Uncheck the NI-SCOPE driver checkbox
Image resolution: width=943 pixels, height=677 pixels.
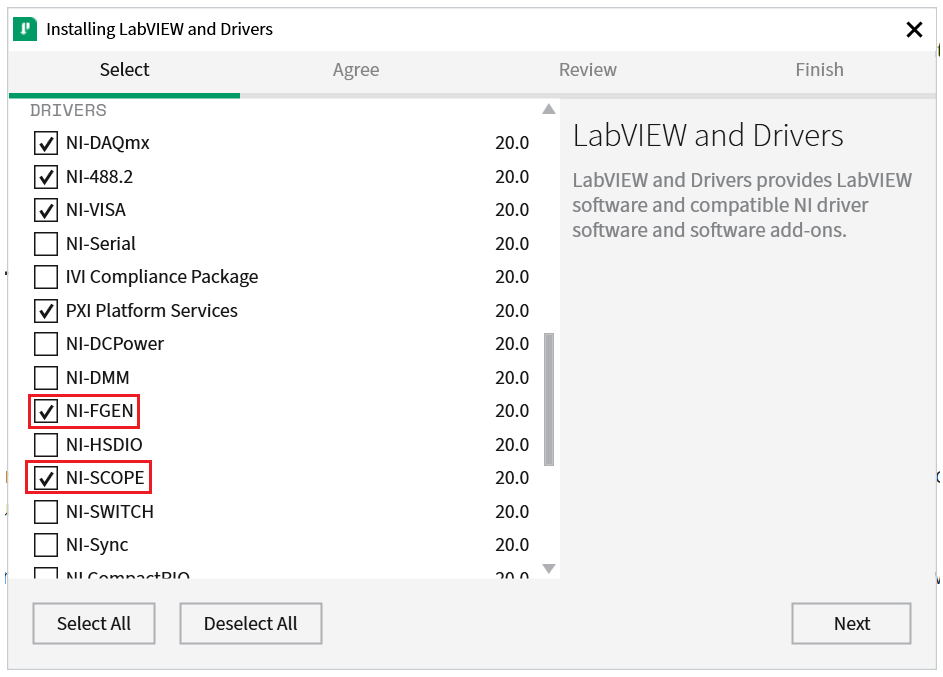(46, 478)
